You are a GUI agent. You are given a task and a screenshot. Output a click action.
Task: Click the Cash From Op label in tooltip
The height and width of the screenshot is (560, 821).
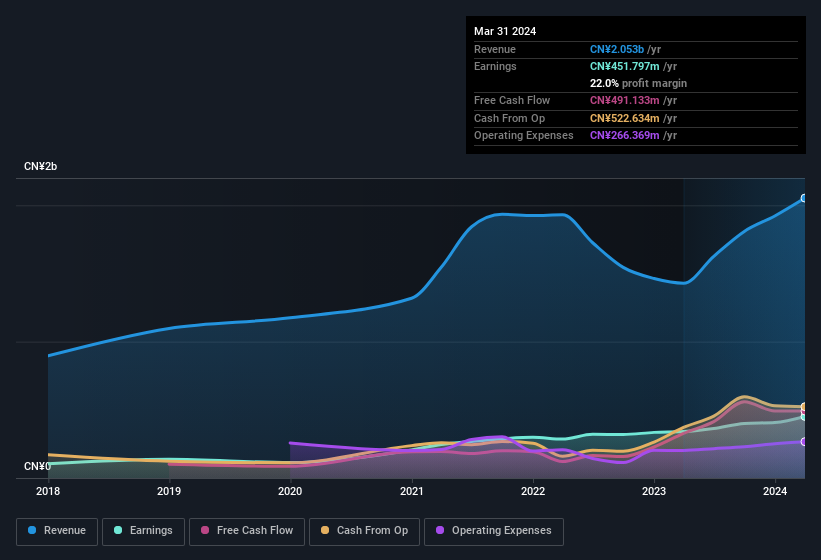point(509,118)
